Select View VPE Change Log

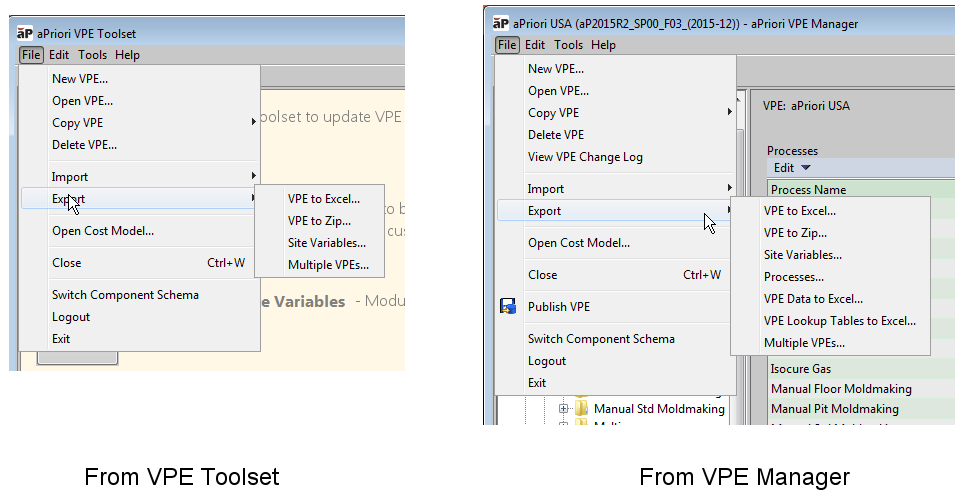coord(585,157)
